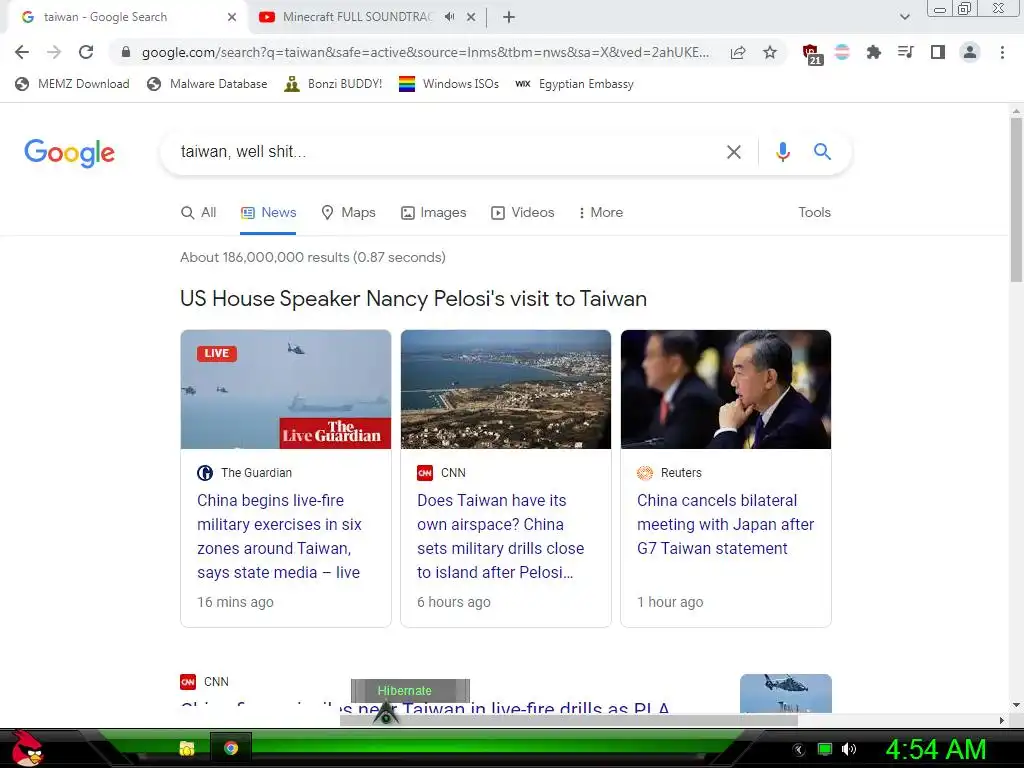This screenshot has width=1024, height=768.
Task: Open the Windows ISOs bookmark
Action: coord(449,84)
